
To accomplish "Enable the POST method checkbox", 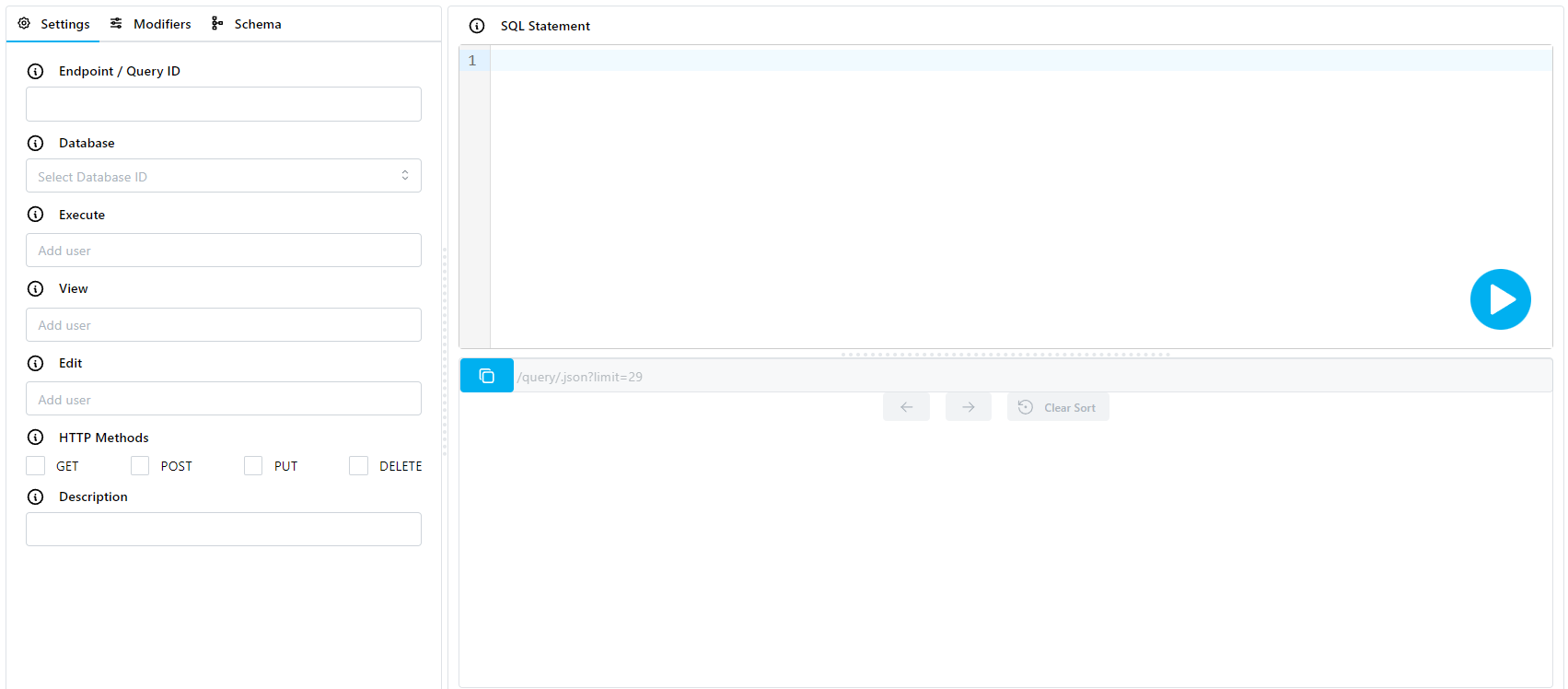I will [x=140, y=466].
